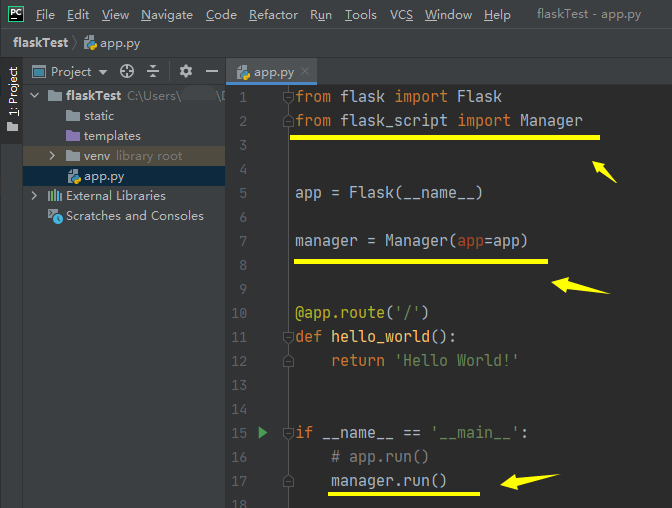Screen dimensions: 672x508
Task: Click '@app.route' decorator on line 10
Action: [x=340, y=313]
